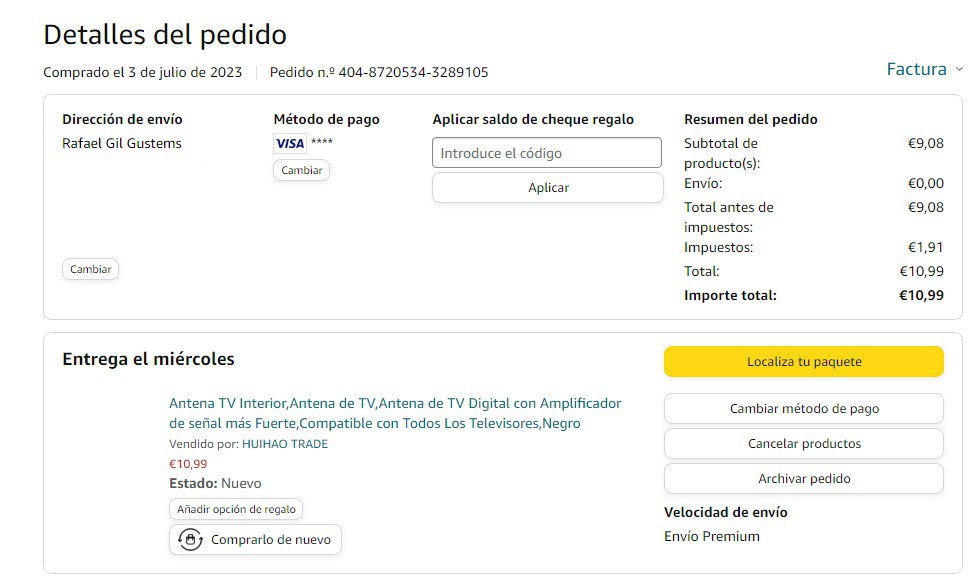Click the Importe total amount €10,99
Screen dimensions: 980x585
pyautogui.click(x=920, y=295)
